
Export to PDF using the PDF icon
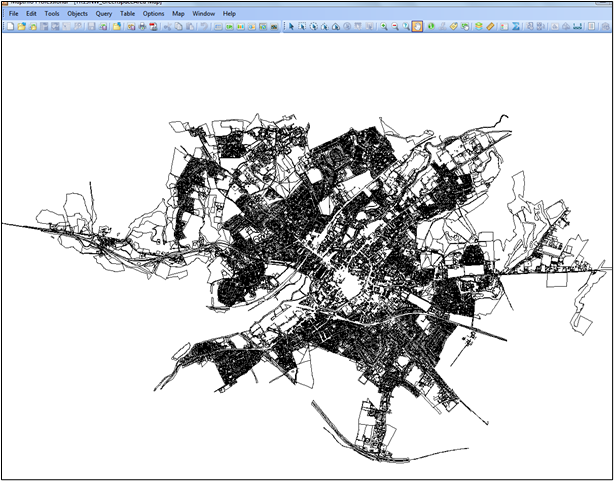tap(154, 27)
